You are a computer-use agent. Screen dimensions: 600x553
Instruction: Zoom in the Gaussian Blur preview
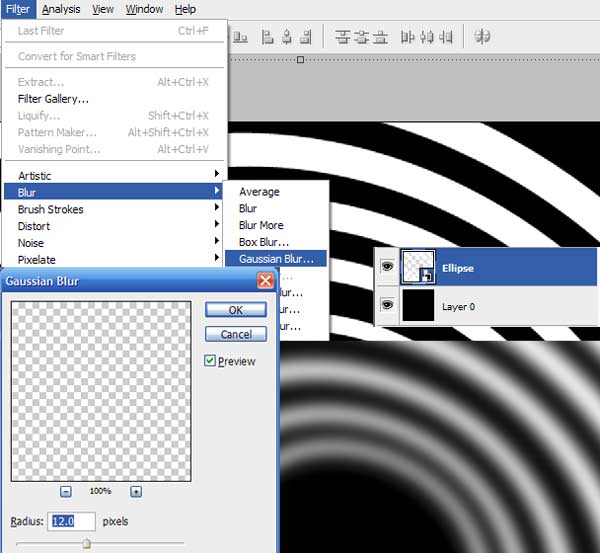tap(136, 491)
